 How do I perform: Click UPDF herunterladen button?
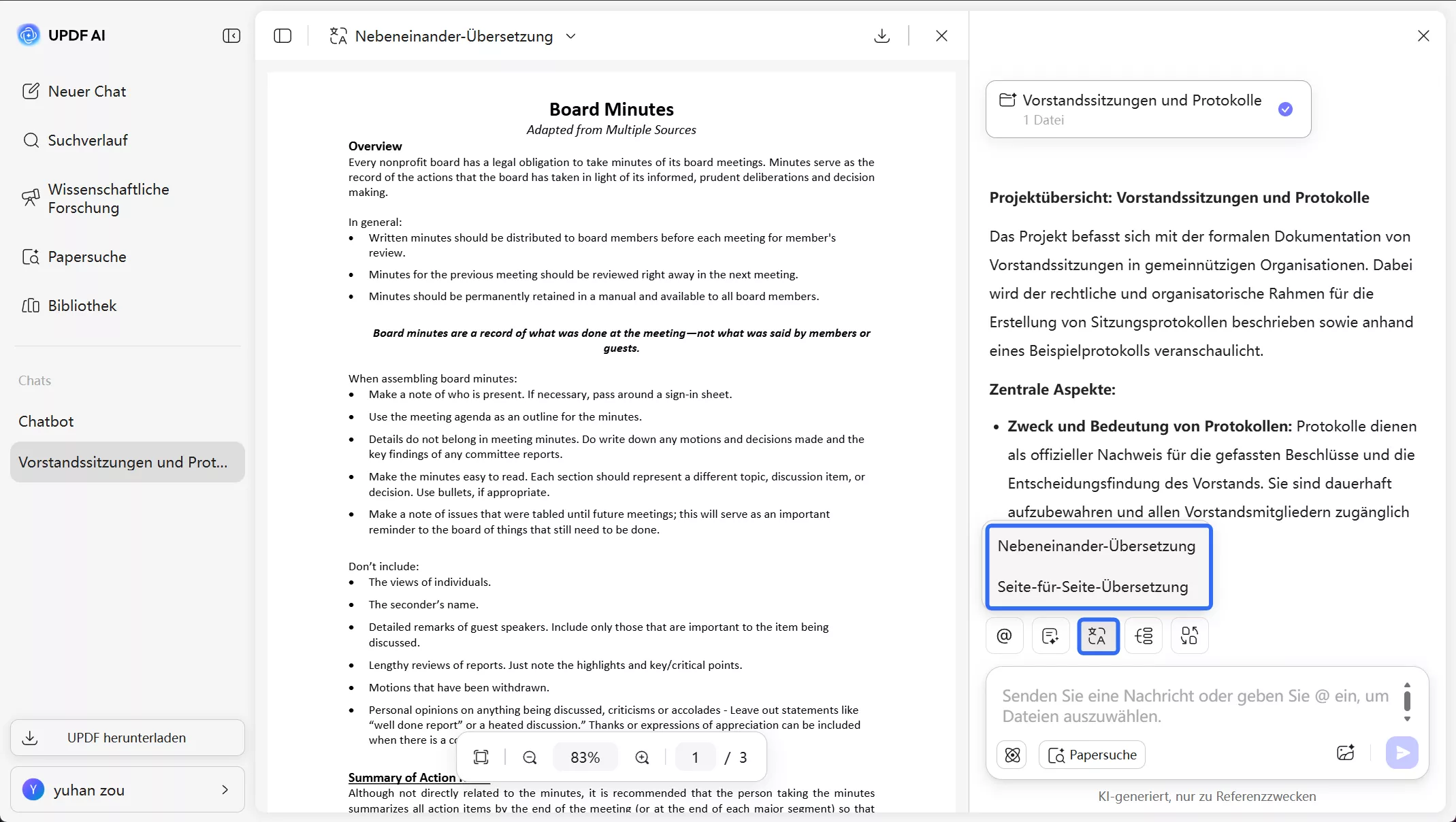coord(127,738)
